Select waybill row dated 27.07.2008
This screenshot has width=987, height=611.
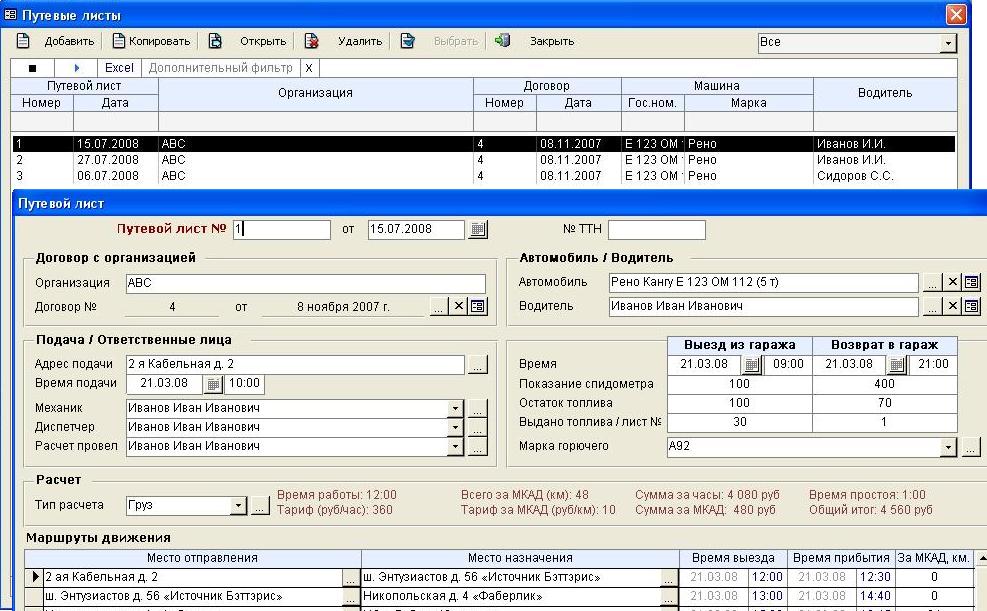[x=483, y=160]
